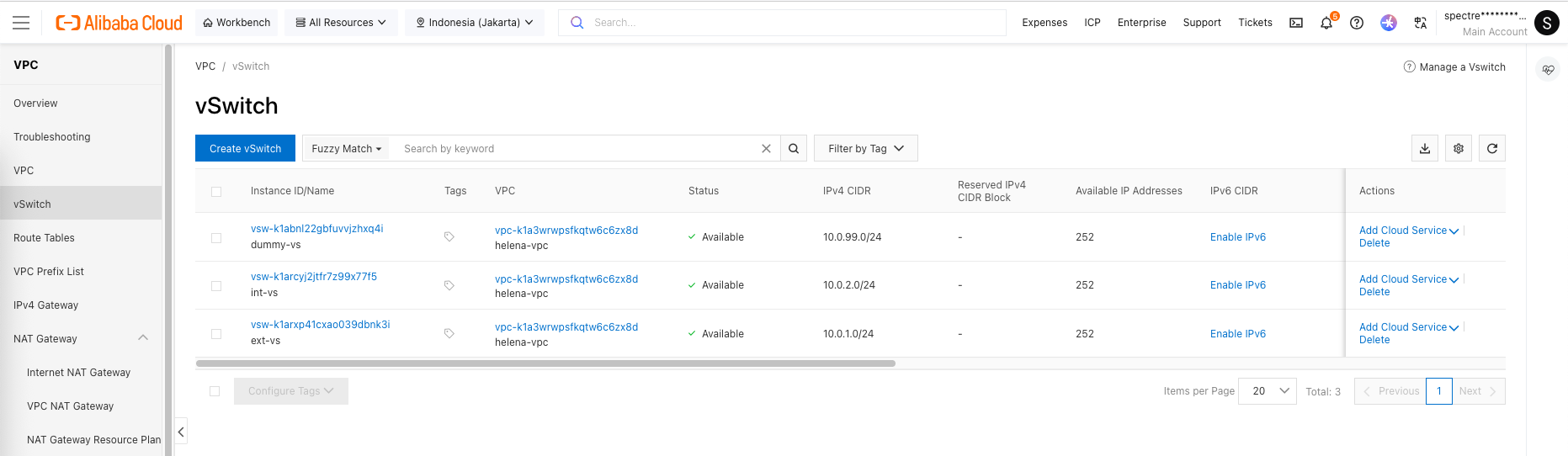The image size is (1568, 456).
Task: Open Route Tables in sidebar
Action: click(x=44, y=238)
